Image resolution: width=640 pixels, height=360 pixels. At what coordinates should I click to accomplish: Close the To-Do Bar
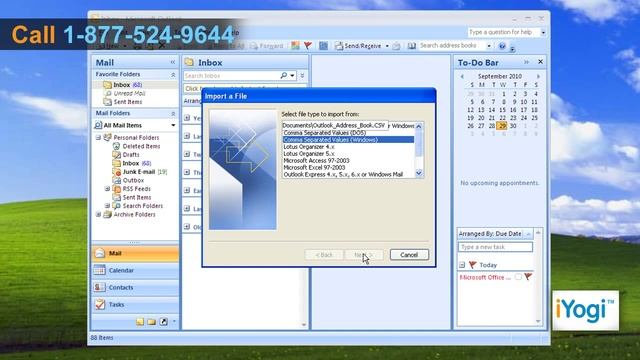coord(540,62)
